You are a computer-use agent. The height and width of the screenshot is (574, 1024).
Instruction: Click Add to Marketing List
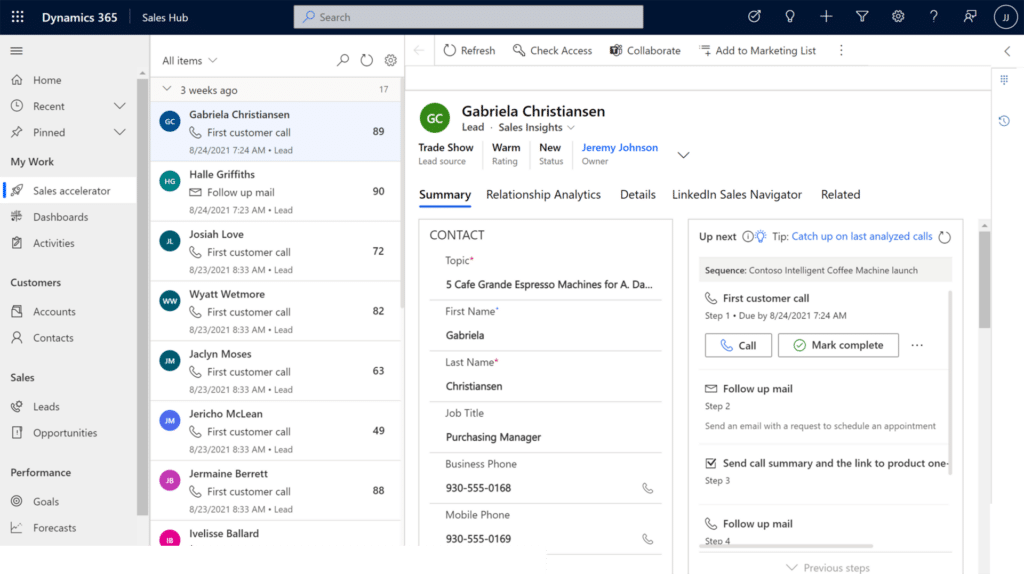pos(757,50)
